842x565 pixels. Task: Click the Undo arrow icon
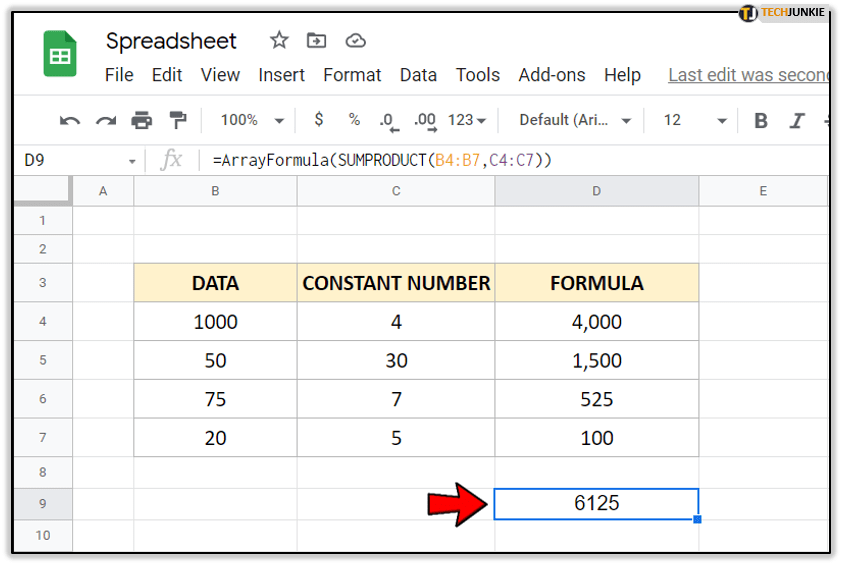point(70,121)
